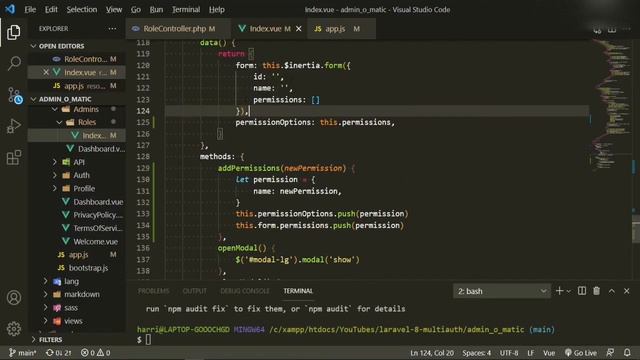Image resolution: width=640 pixels, height=360 pixels.
Task: Start Go Live server
Action: (x=580, y=353)
